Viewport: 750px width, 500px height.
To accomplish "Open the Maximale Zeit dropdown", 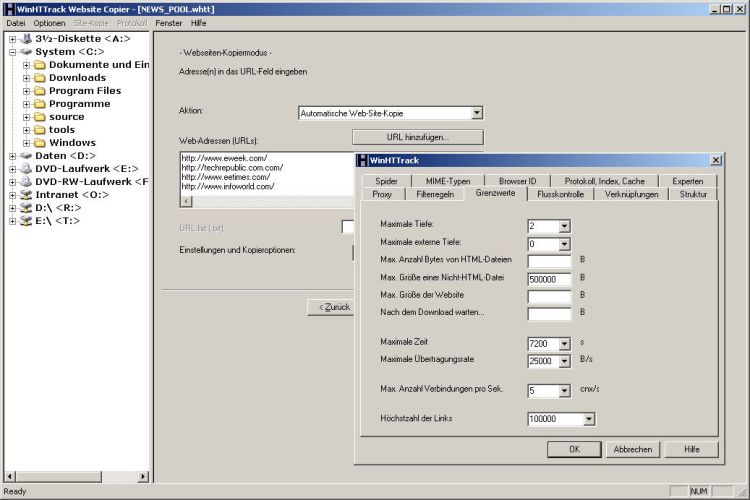I will [564, 344].
